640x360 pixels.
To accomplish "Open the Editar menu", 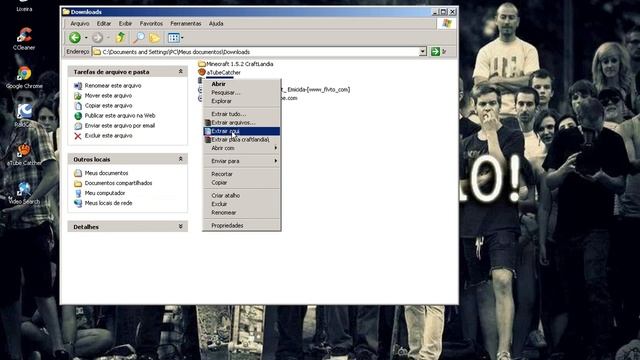I will point(104,24).
